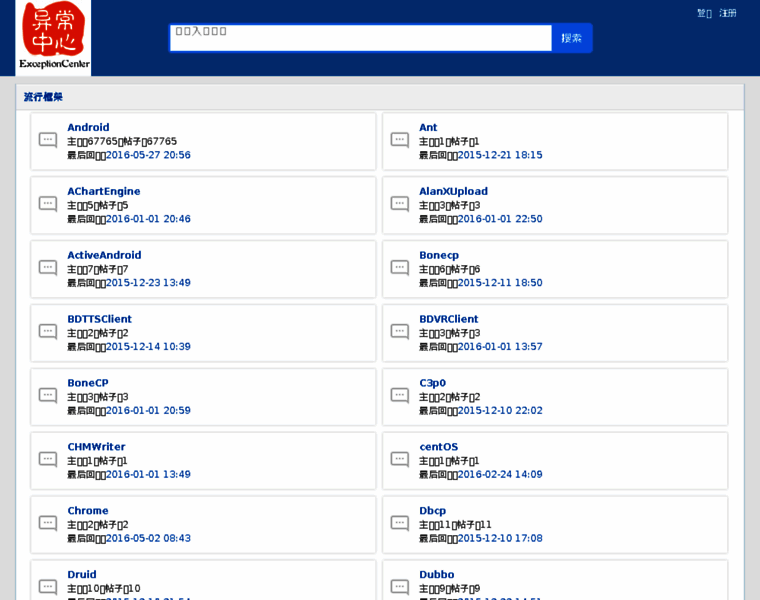Click the Dubbo card chat icon
The width and height of the screenshot is (760, 600).
point(400,588)
